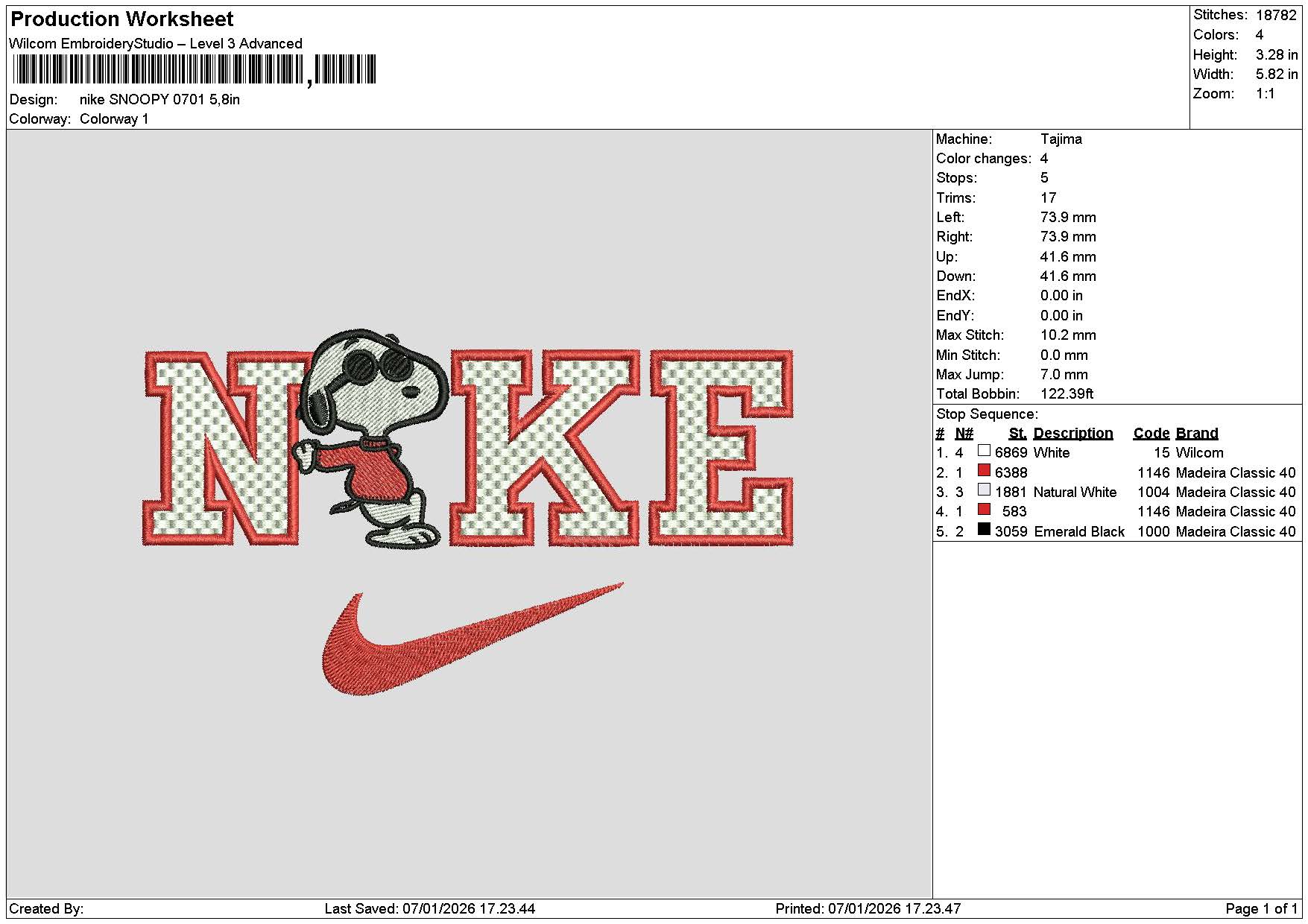
Task: Select the "St." column header
Action: click(1017, 434)
